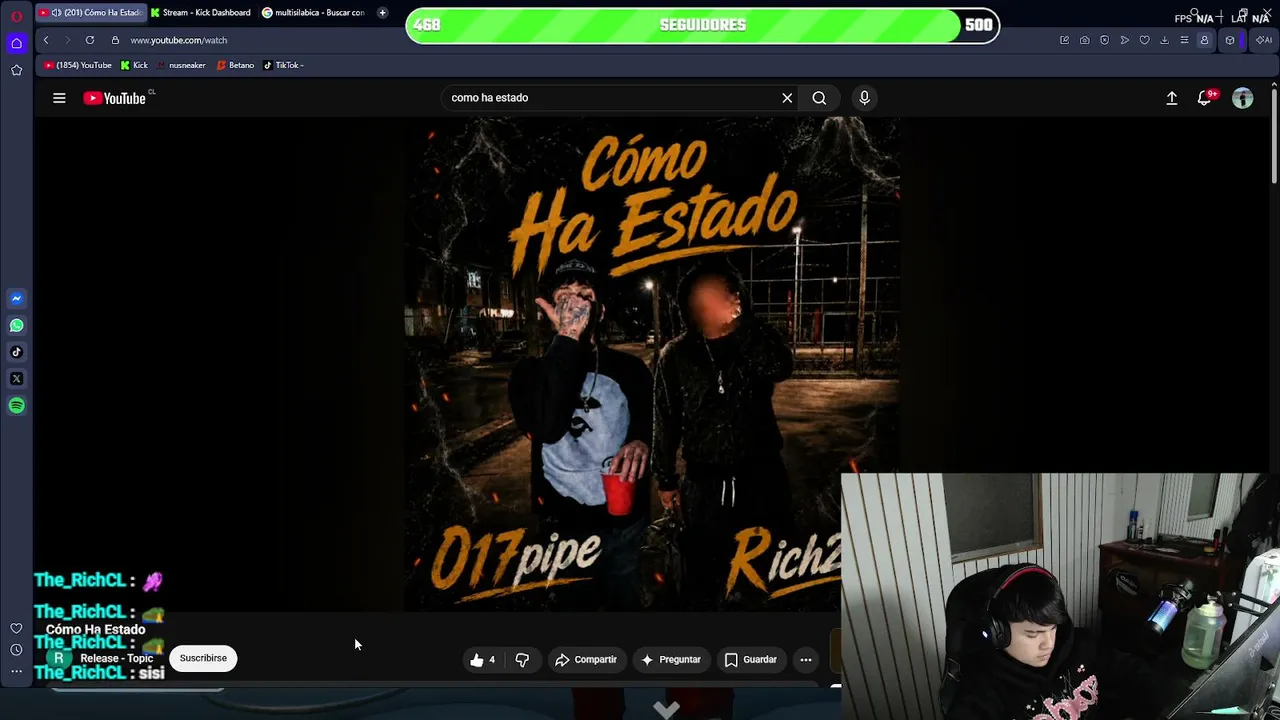The image size is (1280, 720).
Task: Take a snapshot with the camera icon
Action: tap(1085, 40)
